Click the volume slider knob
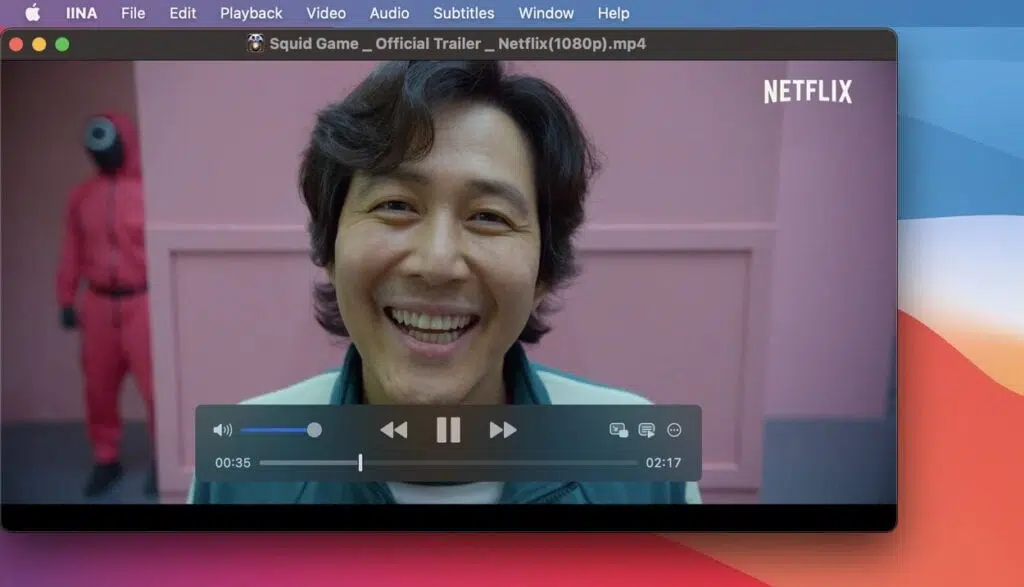 (x=314, y=430)
